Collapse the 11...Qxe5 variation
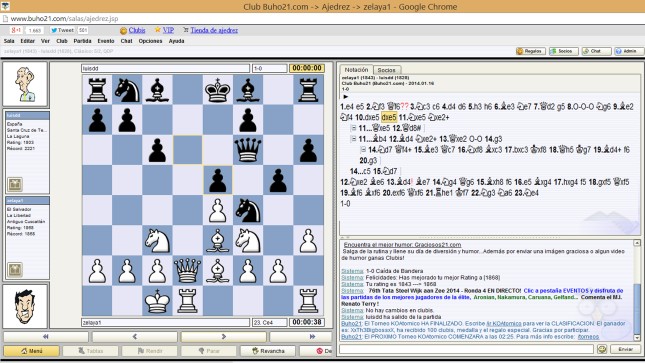Viewport: 645px width, 363px height. point(353,128)
